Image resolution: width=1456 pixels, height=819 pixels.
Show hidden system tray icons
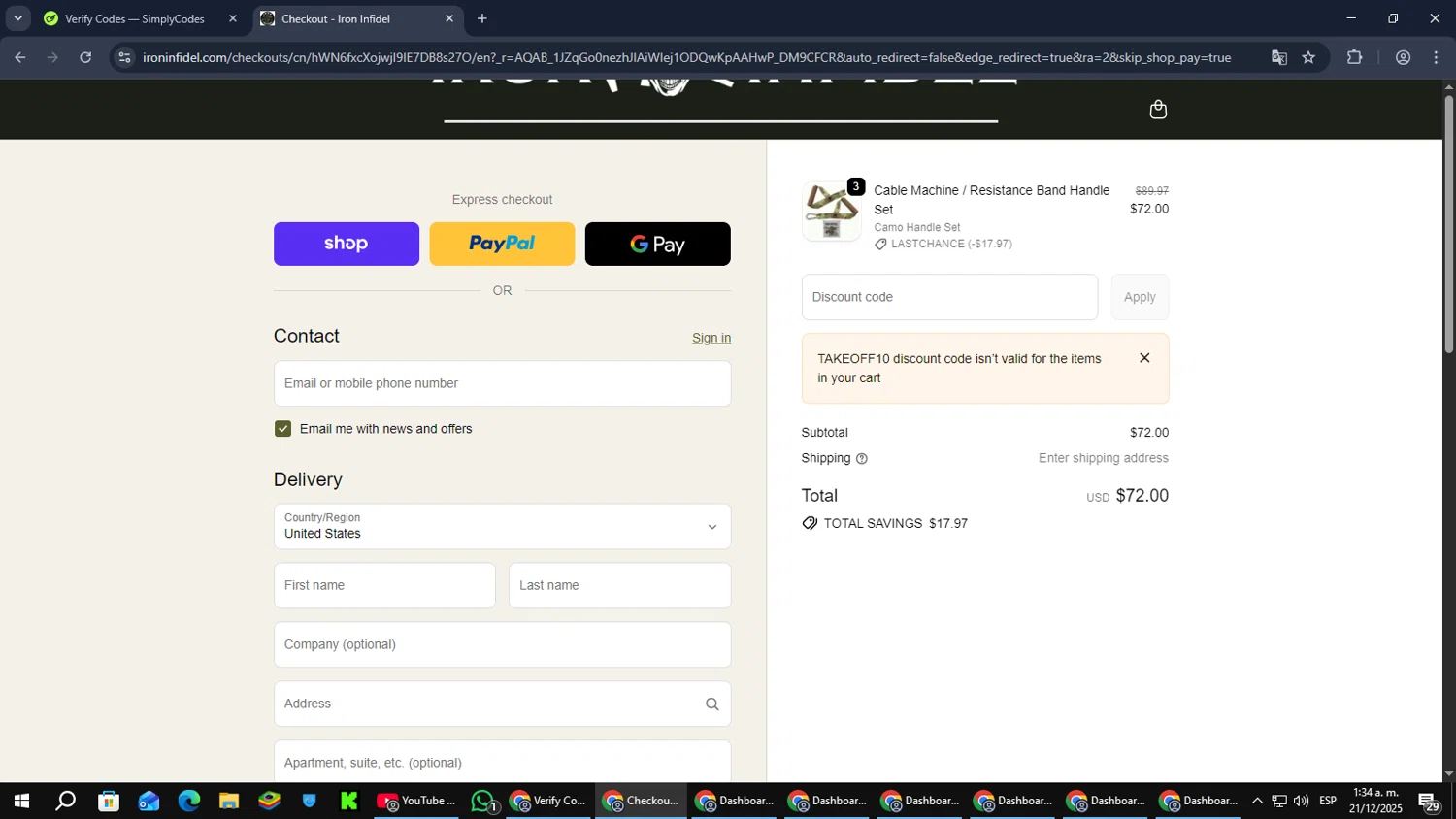coord(1257,801)
